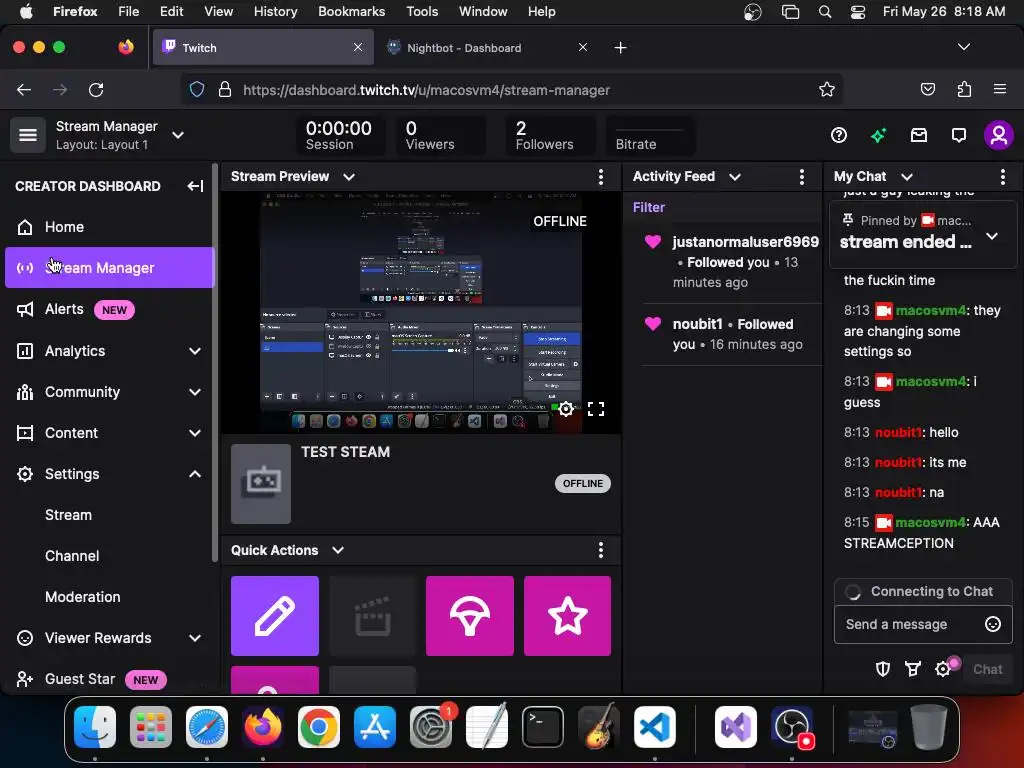This screenshot has height=768, width=1024.
Task: List all tabs with Firefox chevron
Action: (x=963, y=47)
